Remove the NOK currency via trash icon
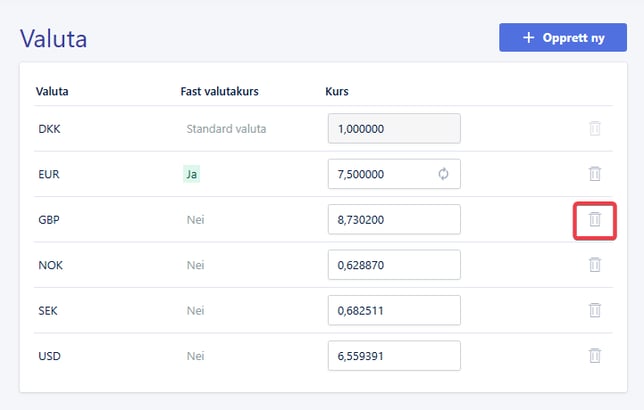The width and height of the screenshot is (644, 410). coord(594,265)
